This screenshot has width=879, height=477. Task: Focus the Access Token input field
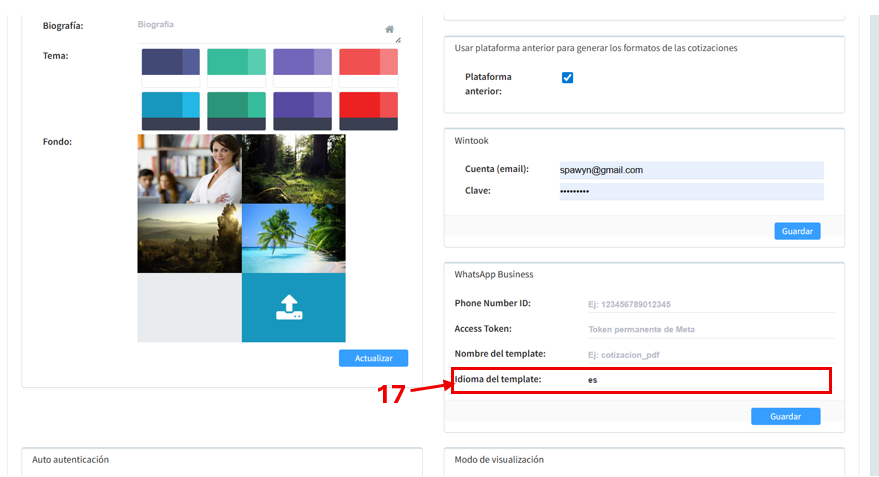(x=709, y=329)
